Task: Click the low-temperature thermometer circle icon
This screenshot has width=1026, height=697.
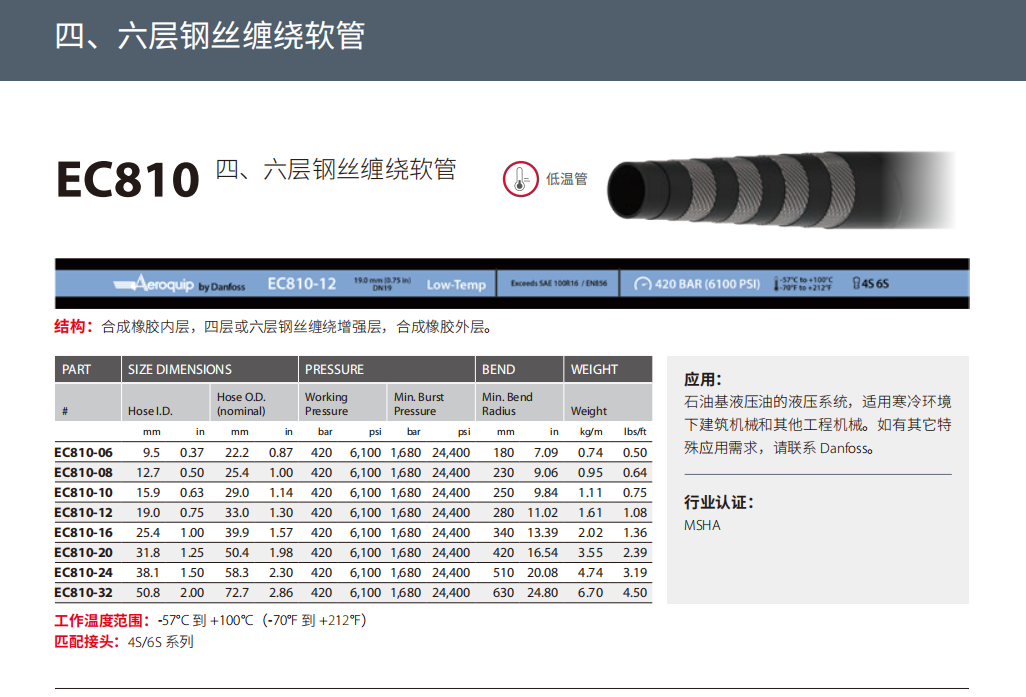Action: coord(519,178)
